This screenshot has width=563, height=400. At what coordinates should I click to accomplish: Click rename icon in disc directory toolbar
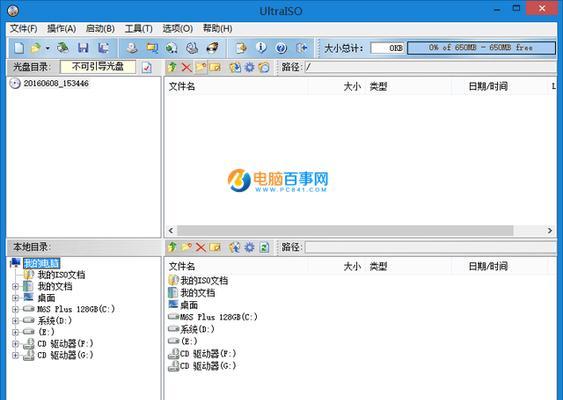pos(215,67)
